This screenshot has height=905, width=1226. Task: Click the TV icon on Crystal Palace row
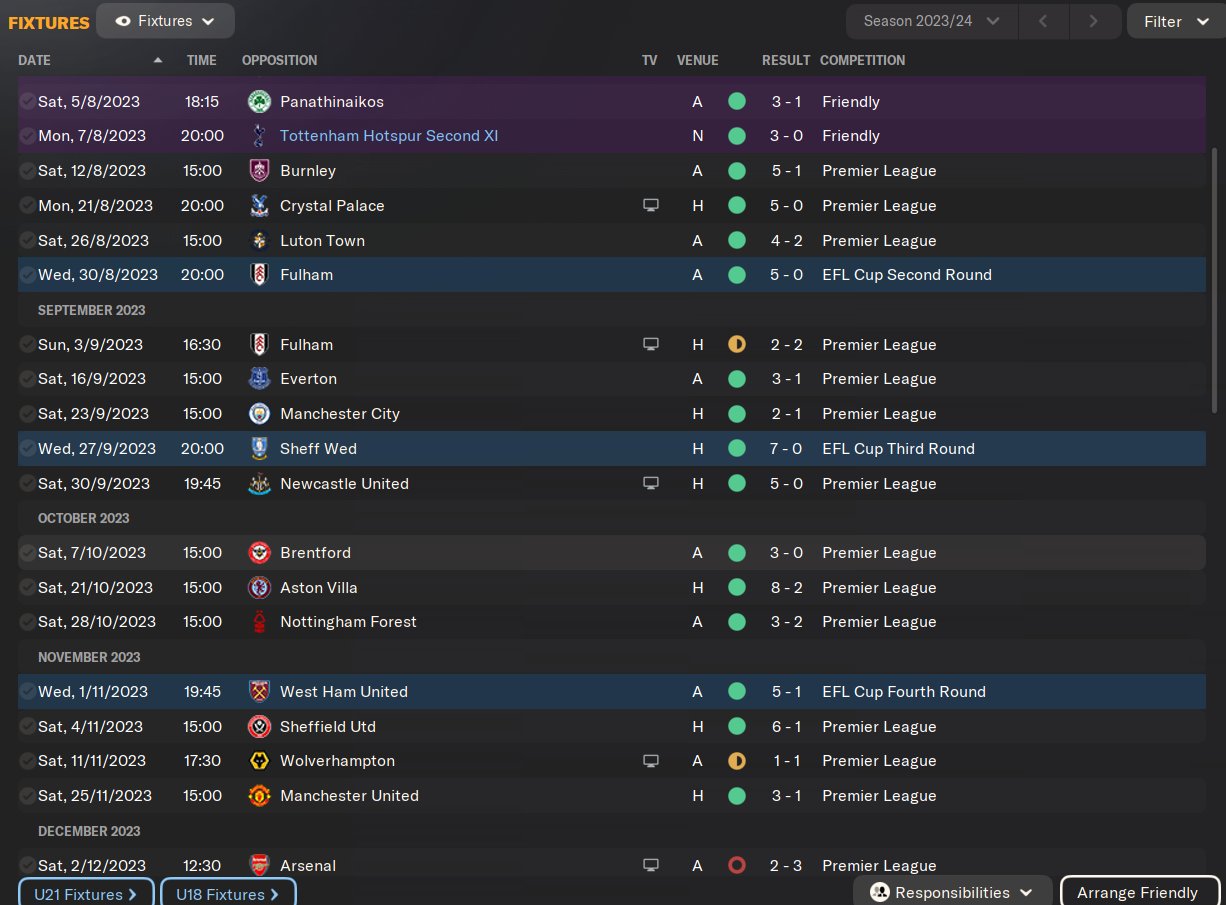[651, 205]
